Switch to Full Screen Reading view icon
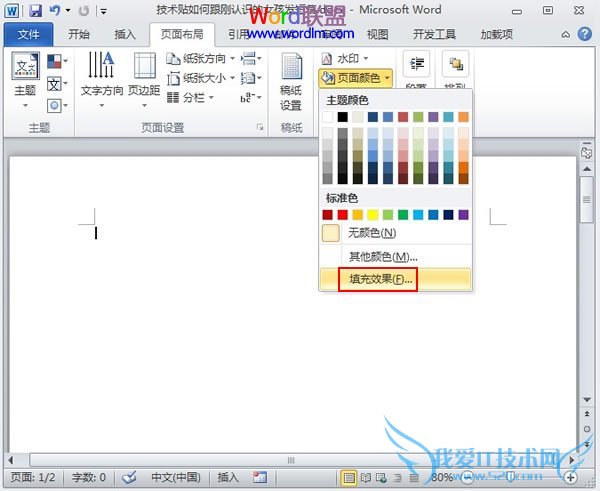Image resolution: width=600 pixels, height=491 pixels. tap(366, 478)
